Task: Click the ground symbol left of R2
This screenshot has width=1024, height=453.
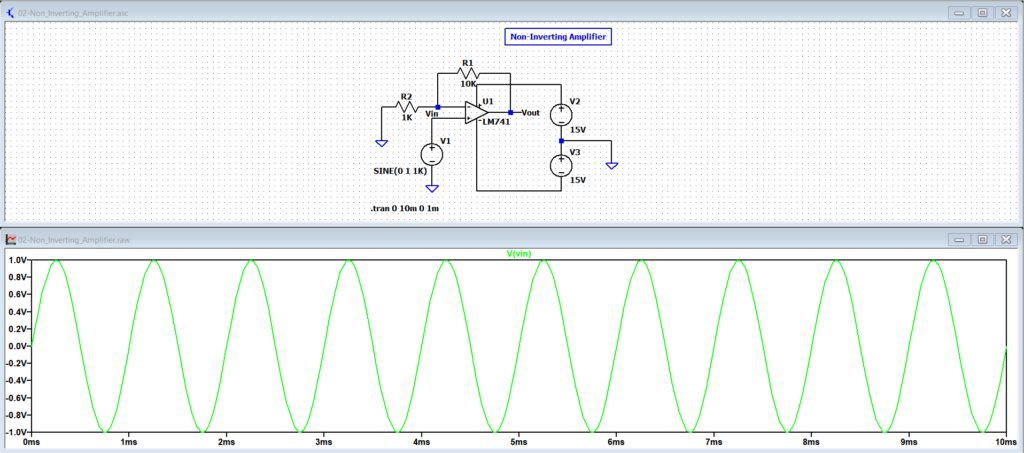Action: tap(382, 143)
